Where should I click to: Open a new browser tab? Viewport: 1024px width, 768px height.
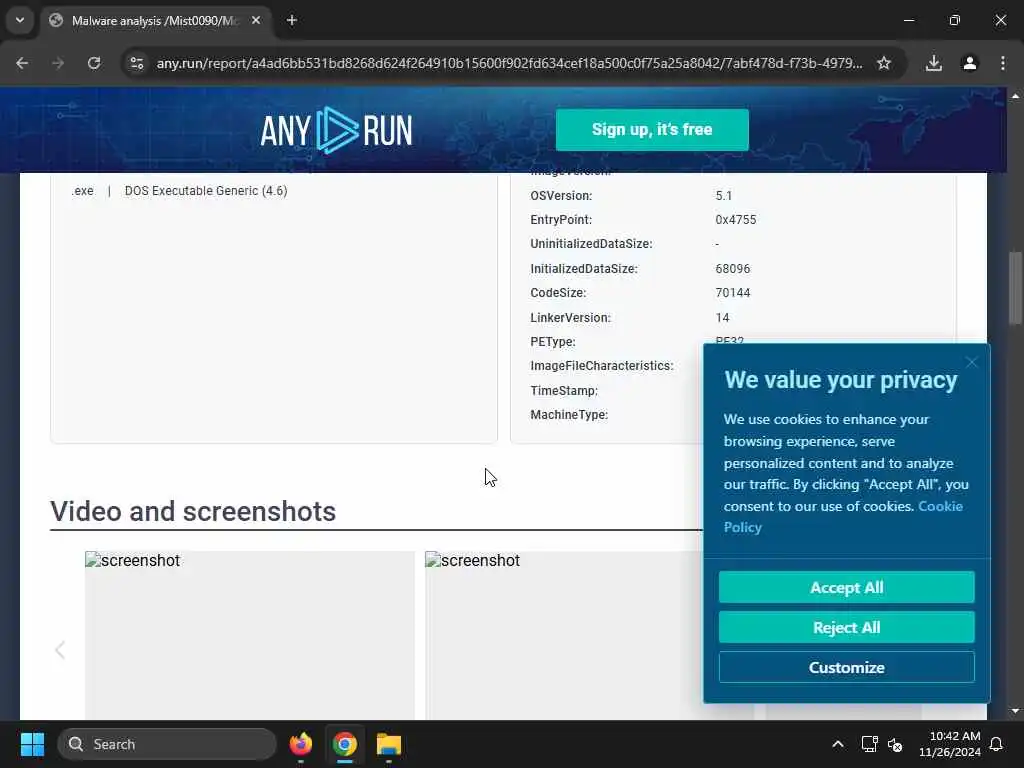click(292, 20)
